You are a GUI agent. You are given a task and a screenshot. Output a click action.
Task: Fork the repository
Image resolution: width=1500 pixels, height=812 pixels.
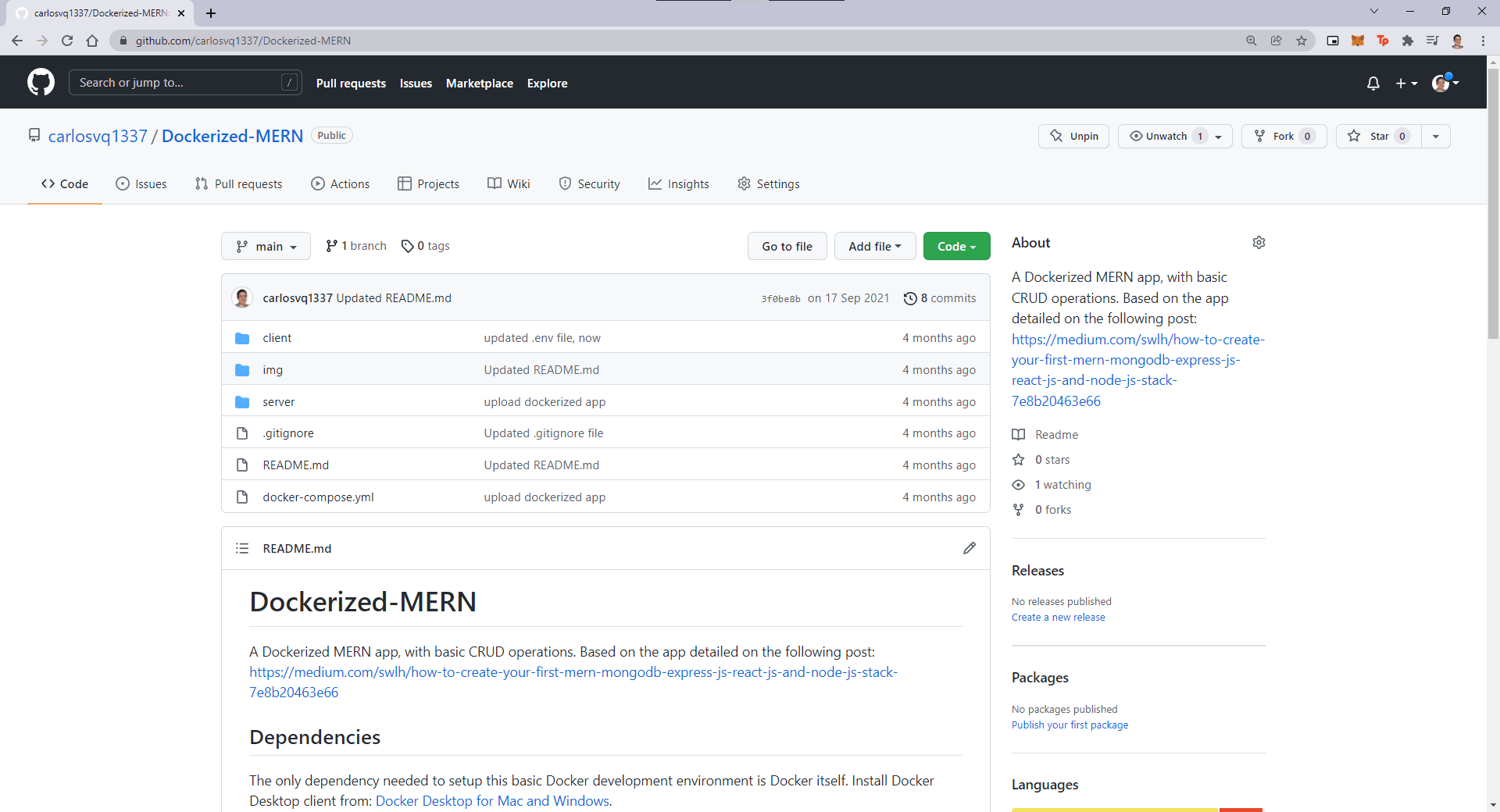1284,136
